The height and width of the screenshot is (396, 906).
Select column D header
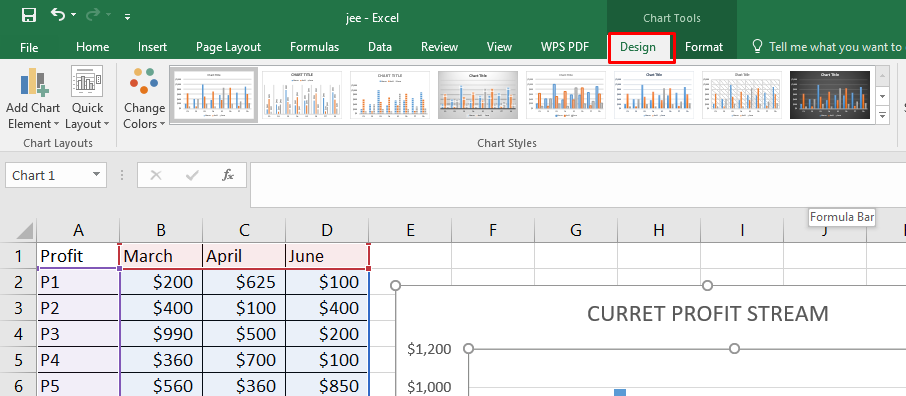327,231
